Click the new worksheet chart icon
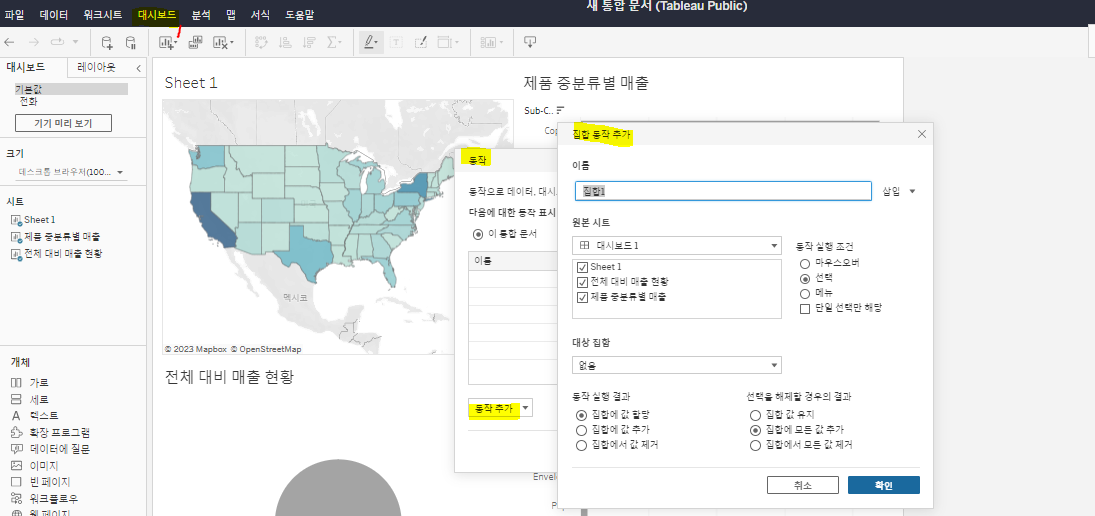The height and width of the screenshot is (516, 1095). click(x=166, y=43)
